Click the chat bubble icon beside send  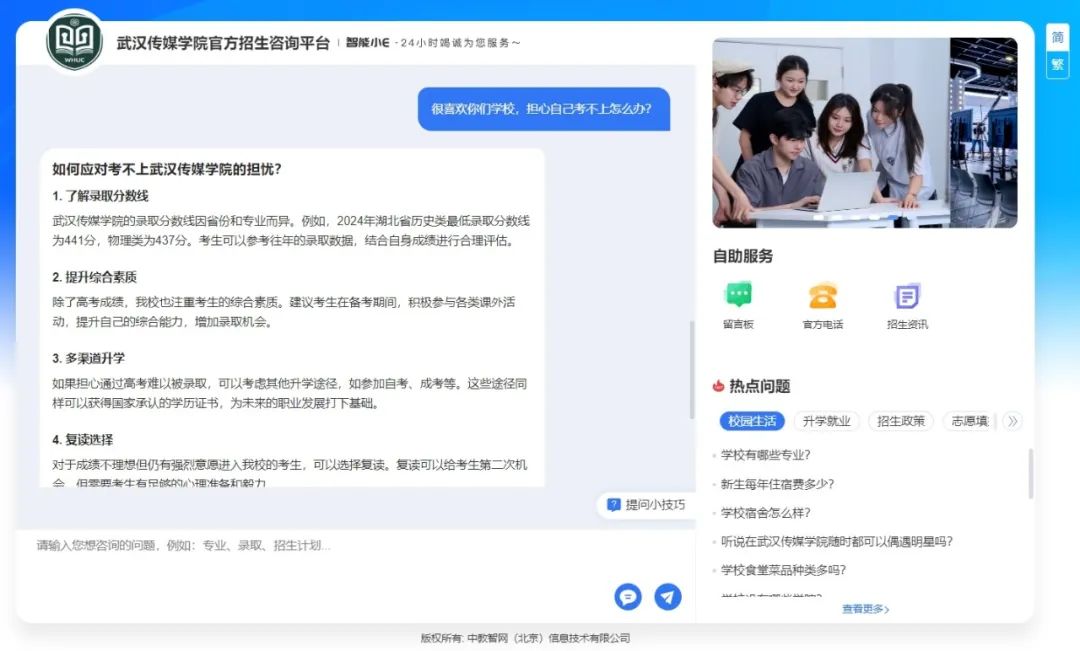(628, 597)
